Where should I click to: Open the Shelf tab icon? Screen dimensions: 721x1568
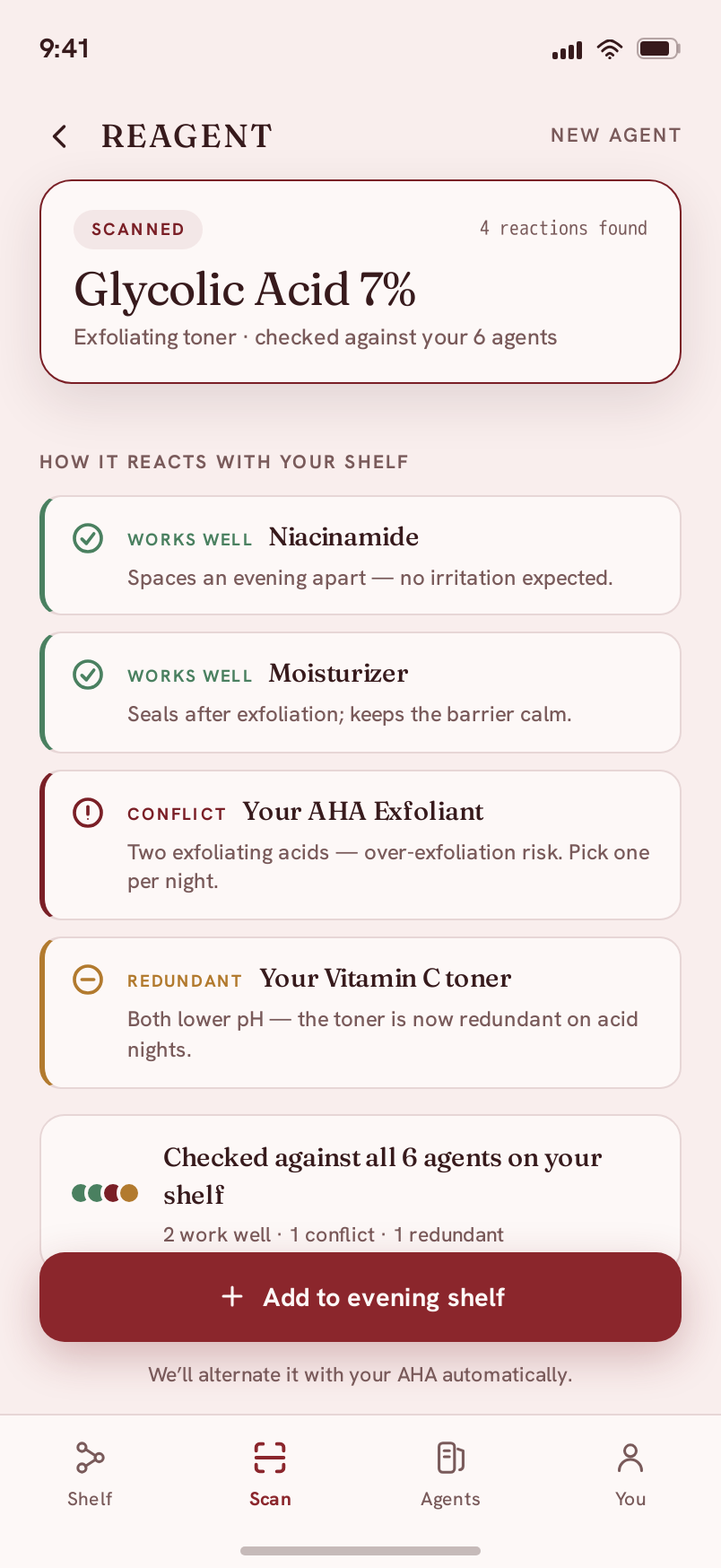[90, 1458]
